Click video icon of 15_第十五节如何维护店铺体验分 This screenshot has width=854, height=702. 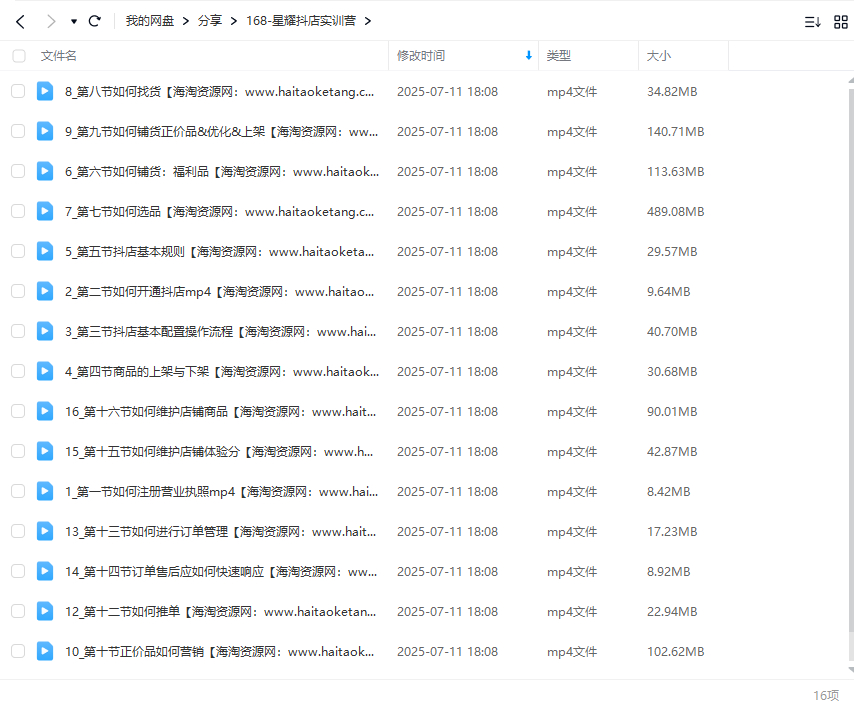45,451
